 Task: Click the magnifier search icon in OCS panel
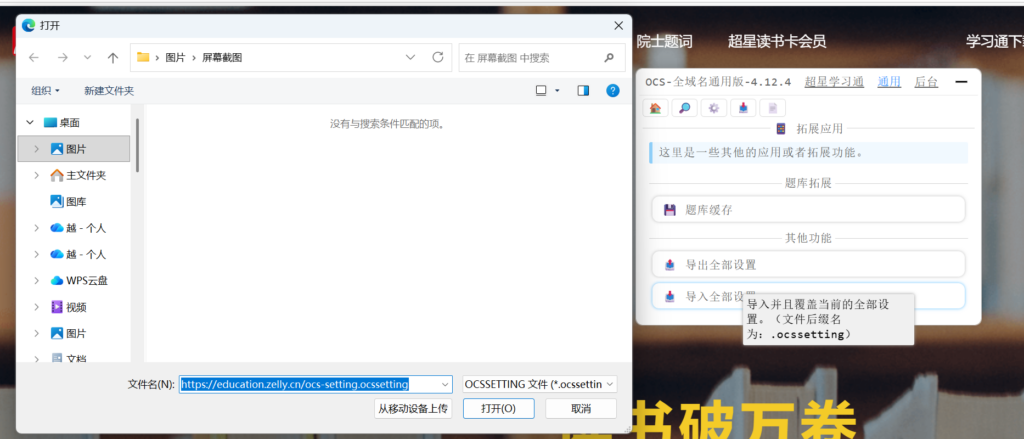point(684,108)
